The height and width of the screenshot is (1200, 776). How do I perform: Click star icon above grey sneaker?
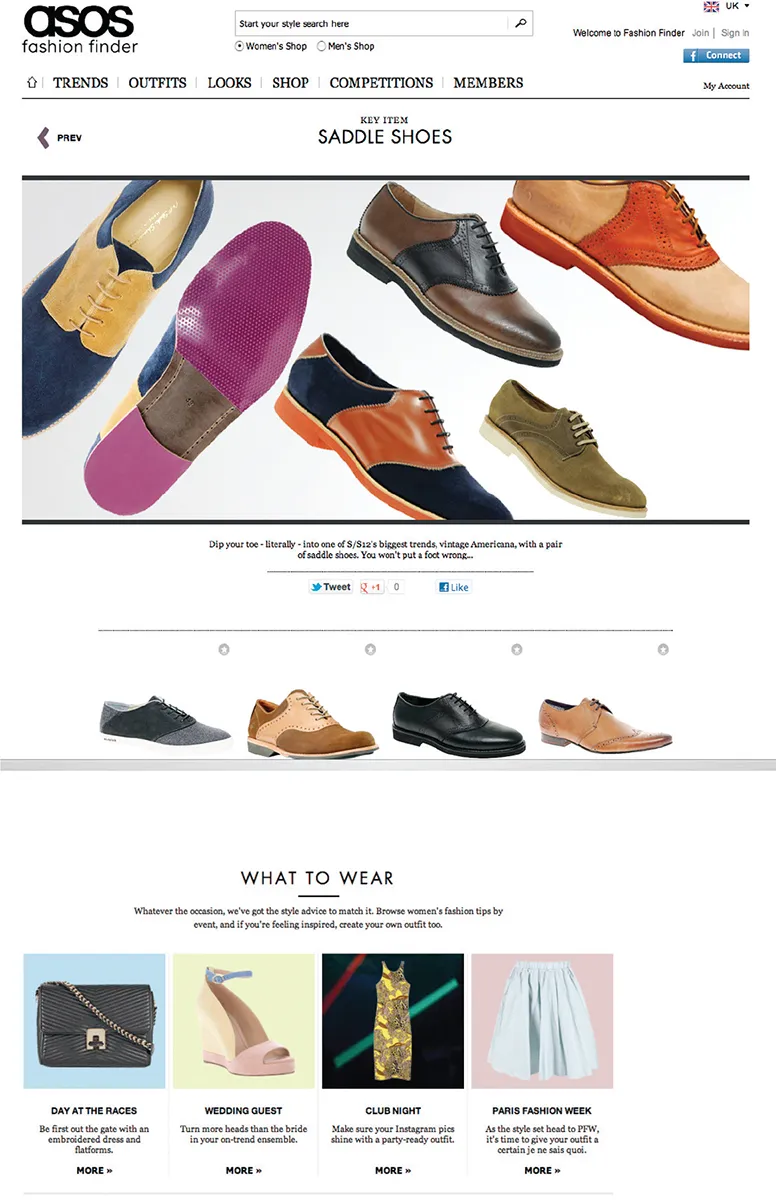point(224,650)
